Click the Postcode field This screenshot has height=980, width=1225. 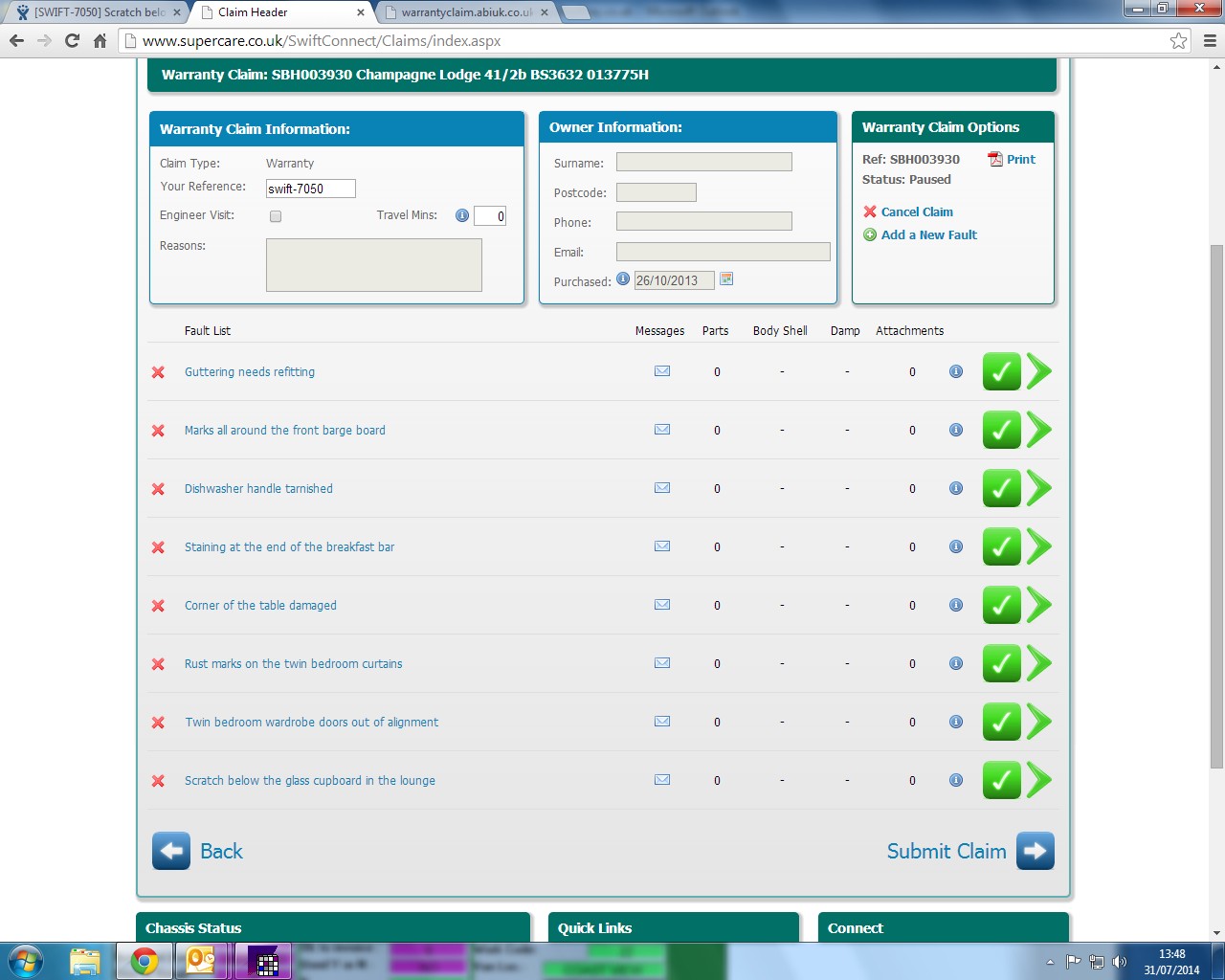click(x=657, y=191)
